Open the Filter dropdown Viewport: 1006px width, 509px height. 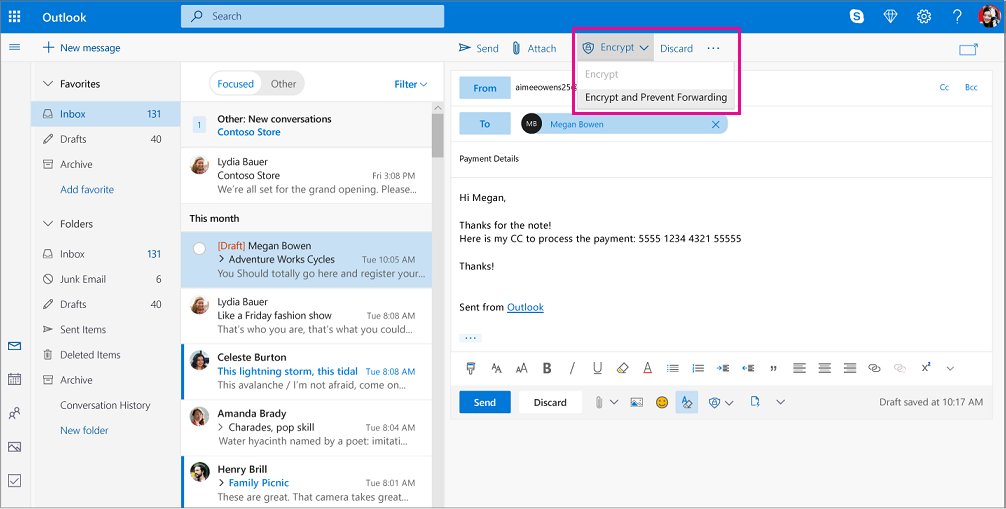pos(410,84)
